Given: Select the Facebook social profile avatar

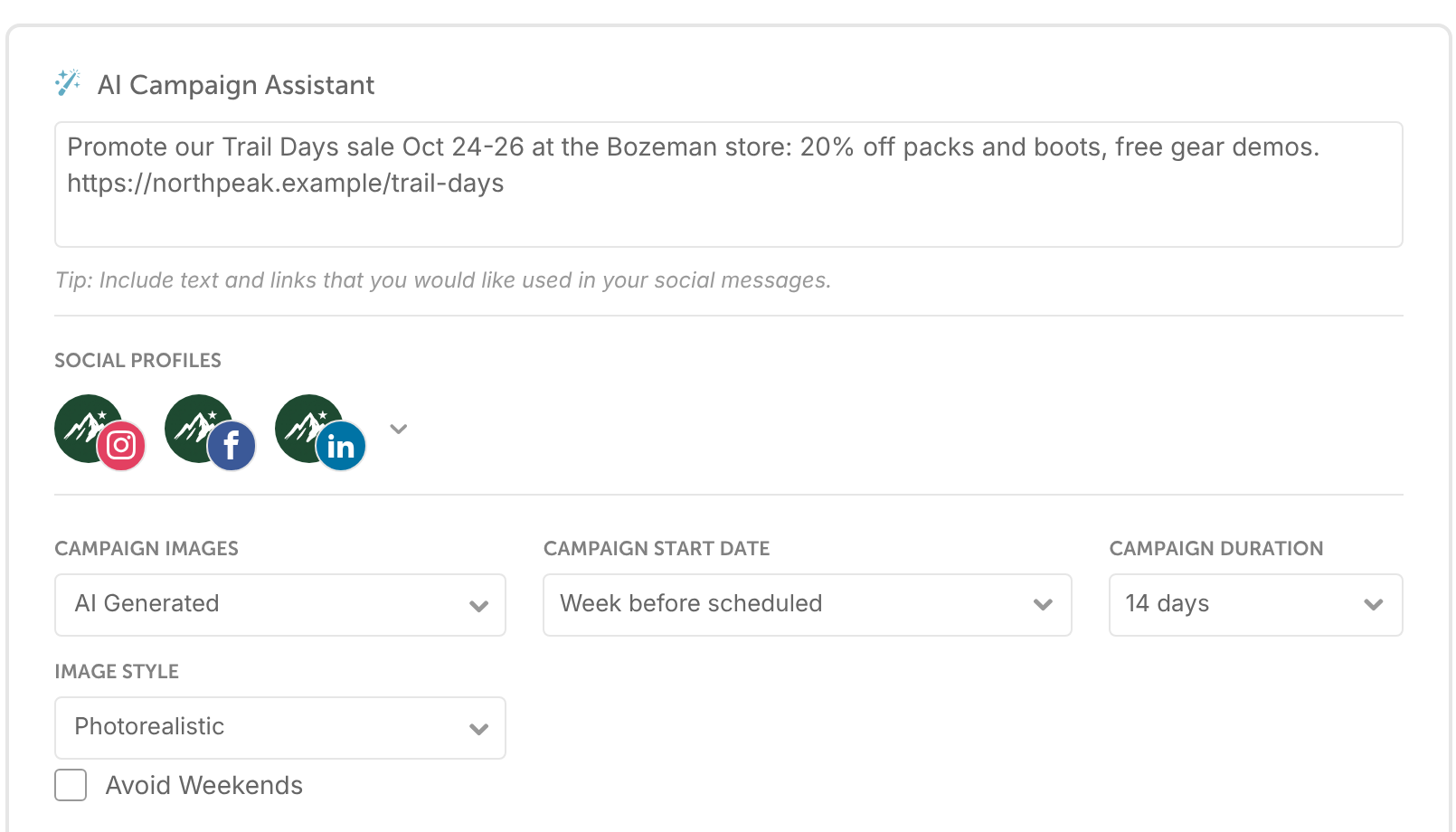Looking at the screenshot, I should (210, 432).
